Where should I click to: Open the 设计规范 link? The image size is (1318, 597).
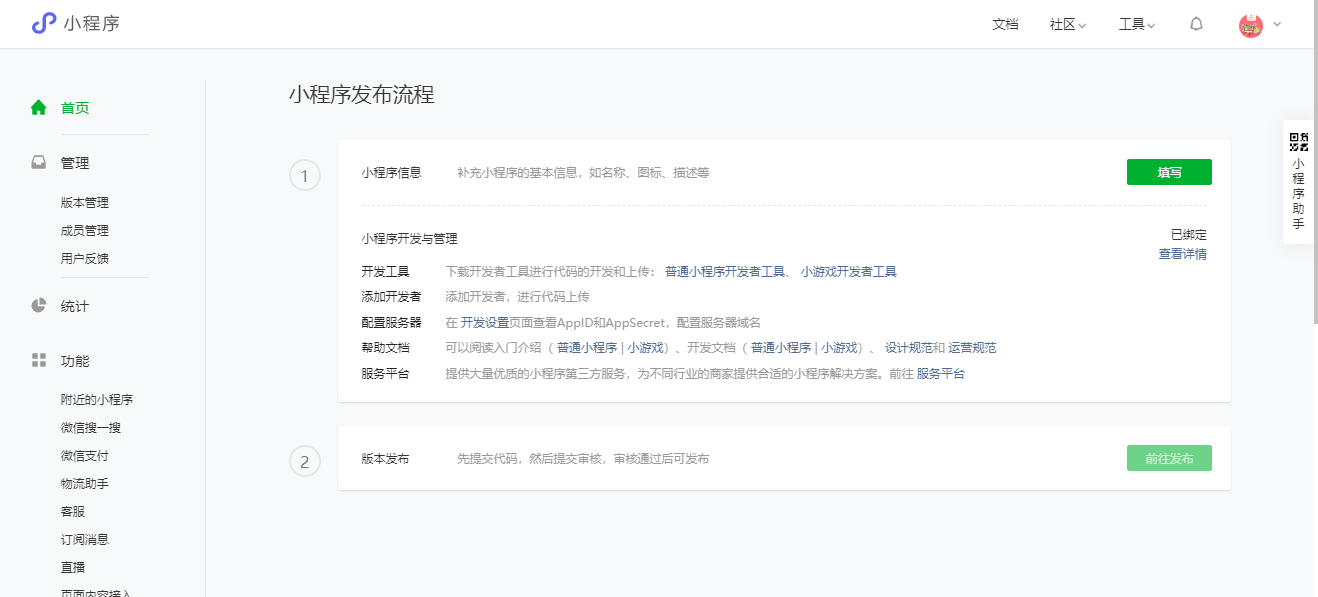(x=909, y=348)
